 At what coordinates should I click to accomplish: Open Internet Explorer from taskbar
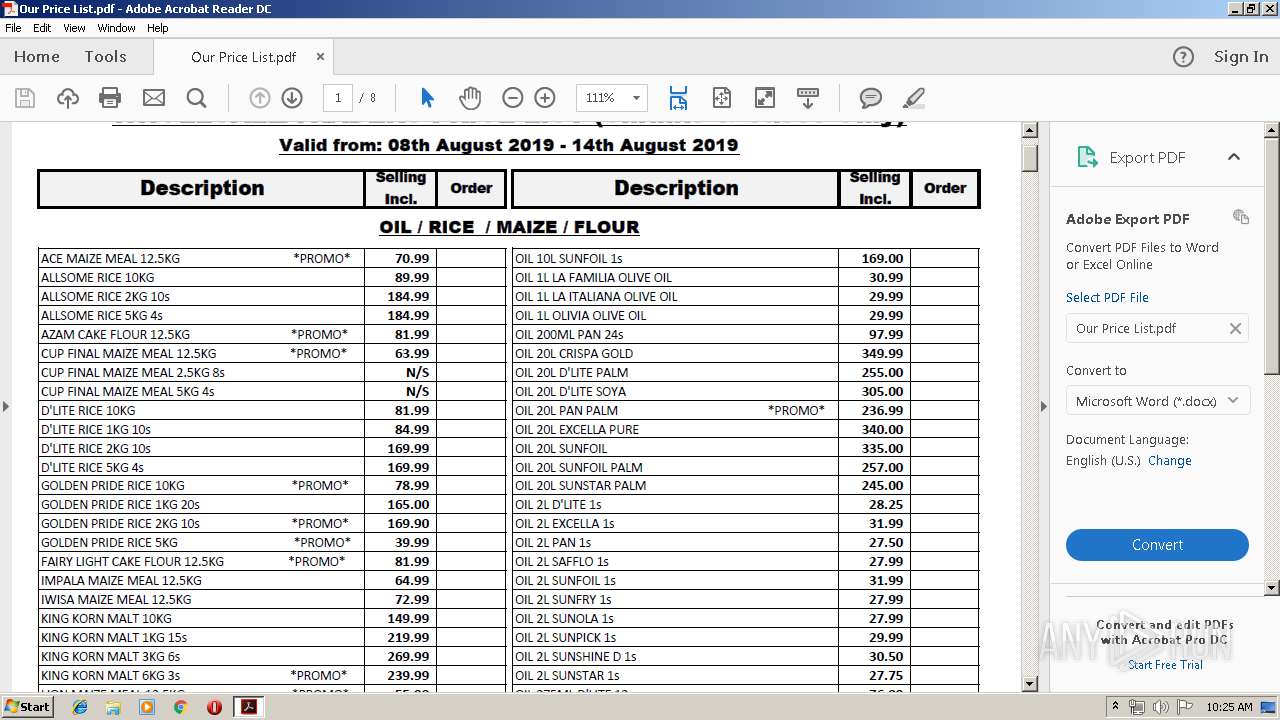80,707
